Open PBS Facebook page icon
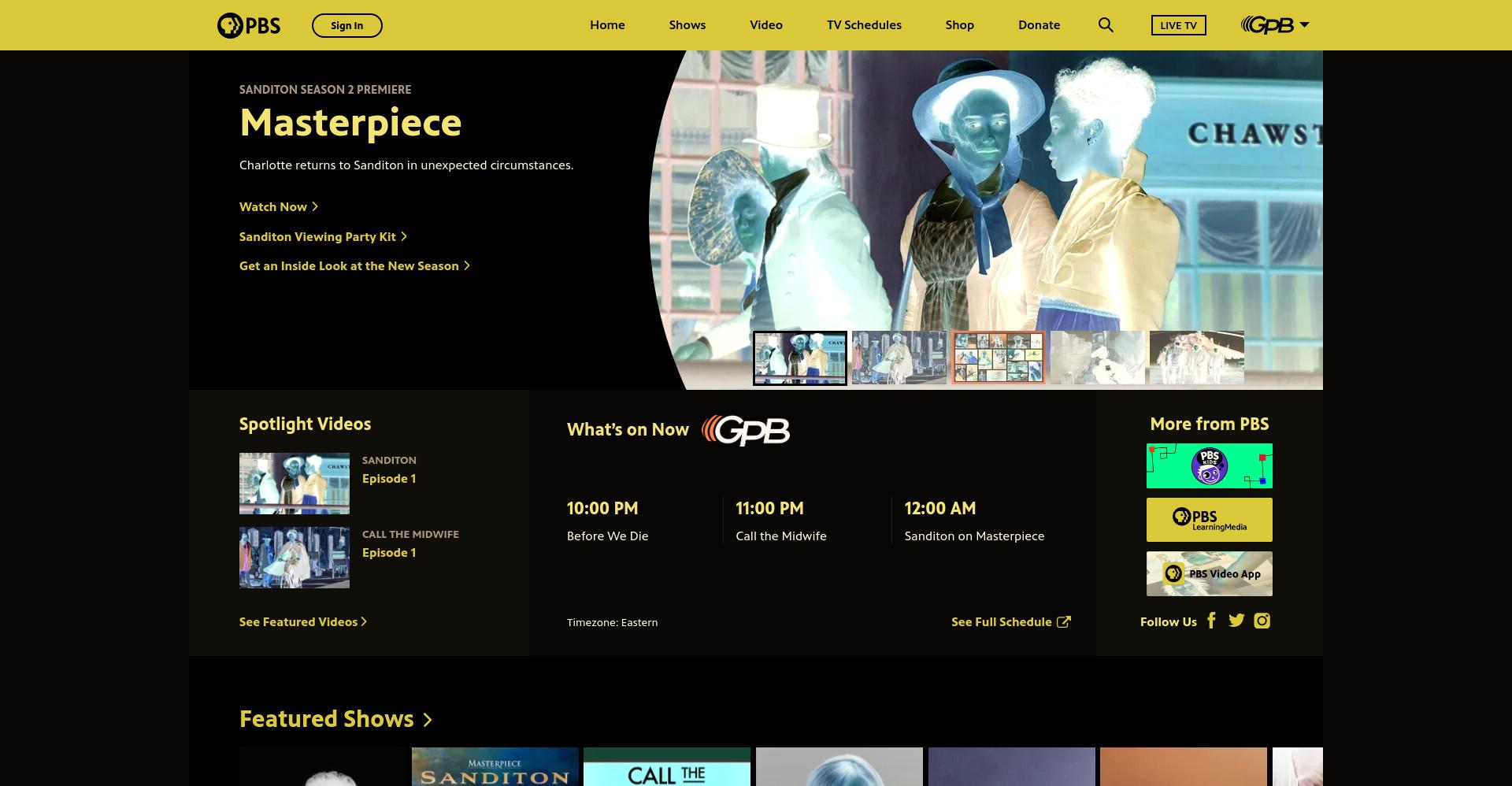 [1211, 621]
